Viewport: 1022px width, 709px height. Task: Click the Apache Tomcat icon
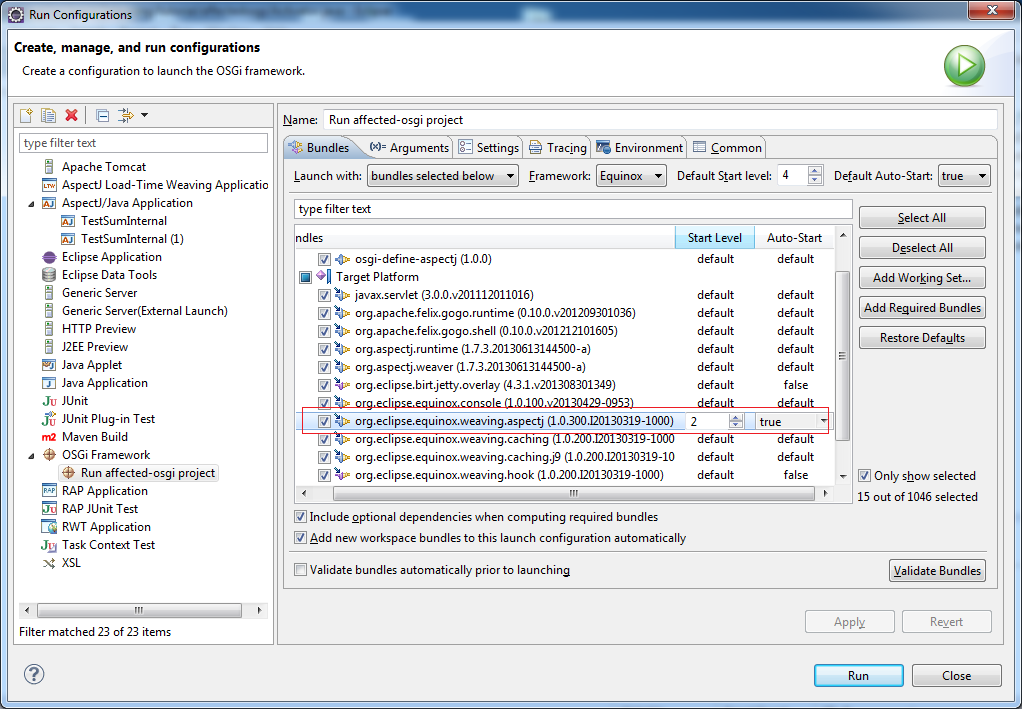[49, 167]
